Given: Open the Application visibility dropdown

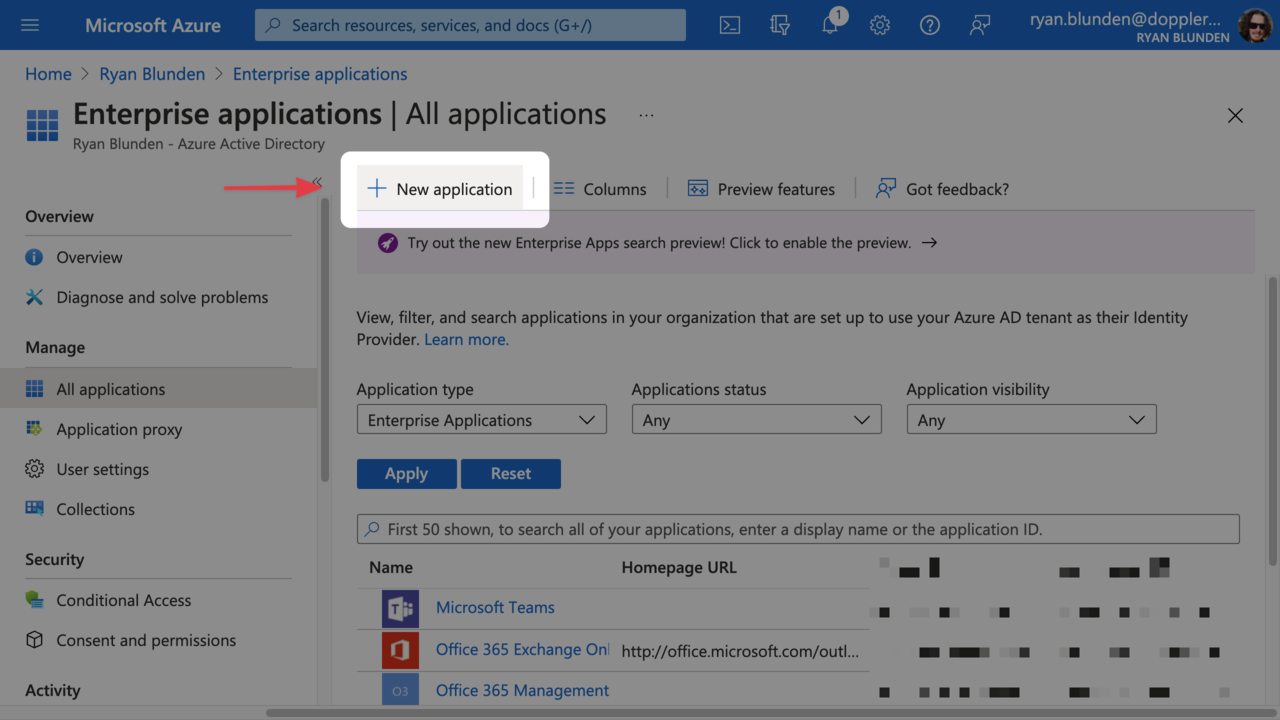Looking at the screenshot, I should pyautogui.click(x=1031, y=420).
